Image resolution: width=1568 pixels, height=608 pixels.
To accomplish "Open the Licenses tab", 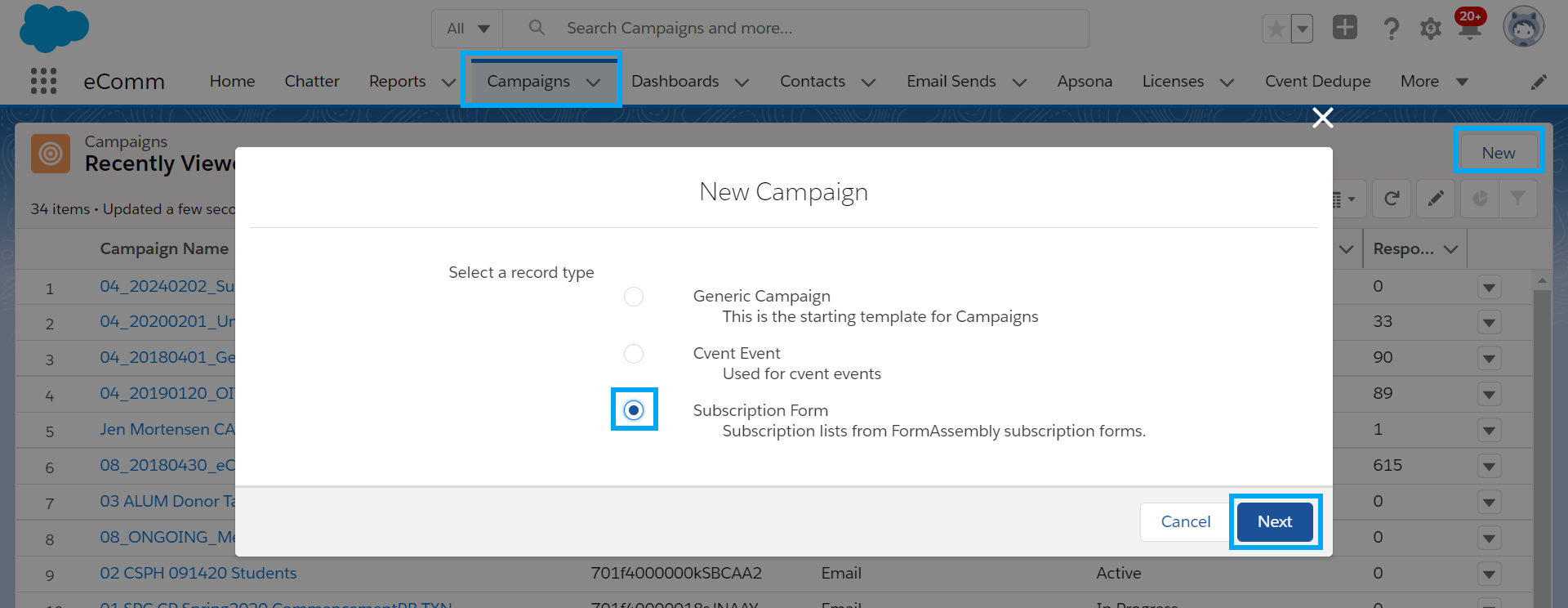I will point(1173,81).
